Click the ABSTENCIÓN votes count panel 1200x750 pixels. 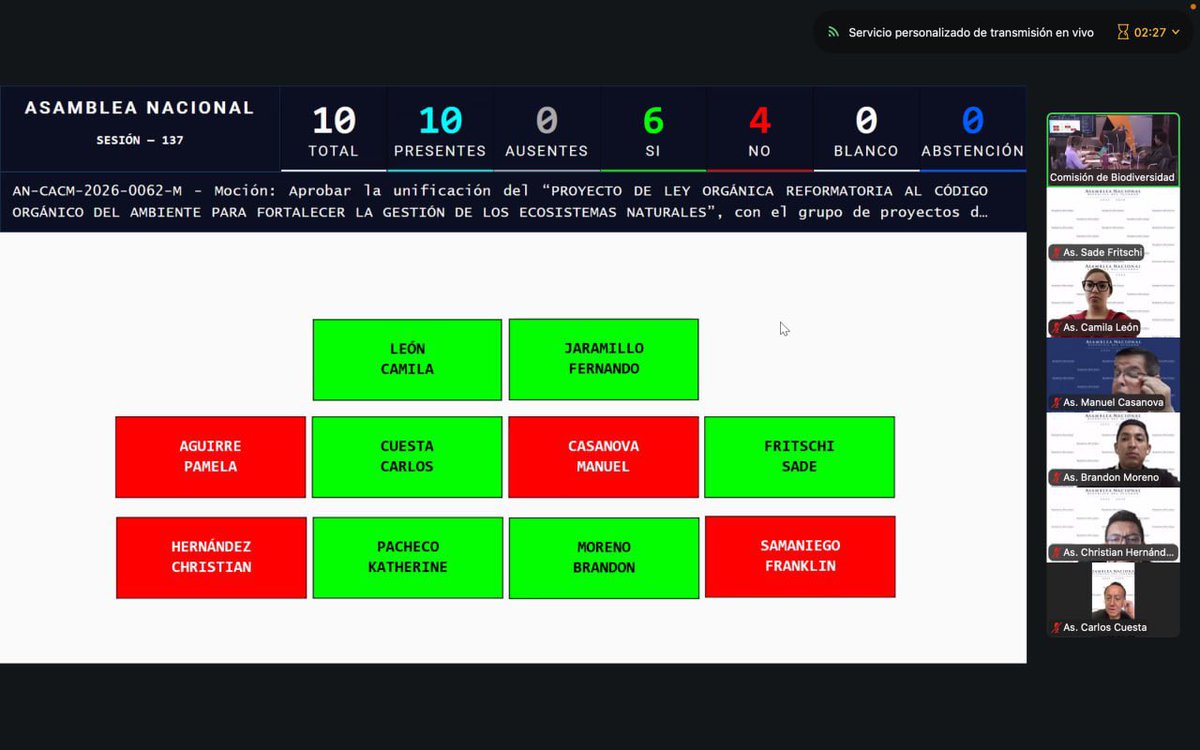click(972, 129)
